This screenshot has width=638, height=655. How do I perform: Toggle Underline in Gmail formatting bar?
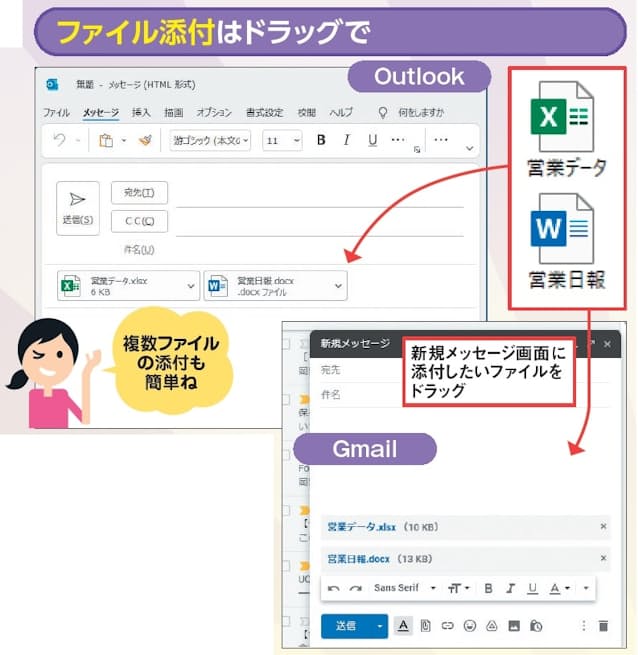click(532, 588)
